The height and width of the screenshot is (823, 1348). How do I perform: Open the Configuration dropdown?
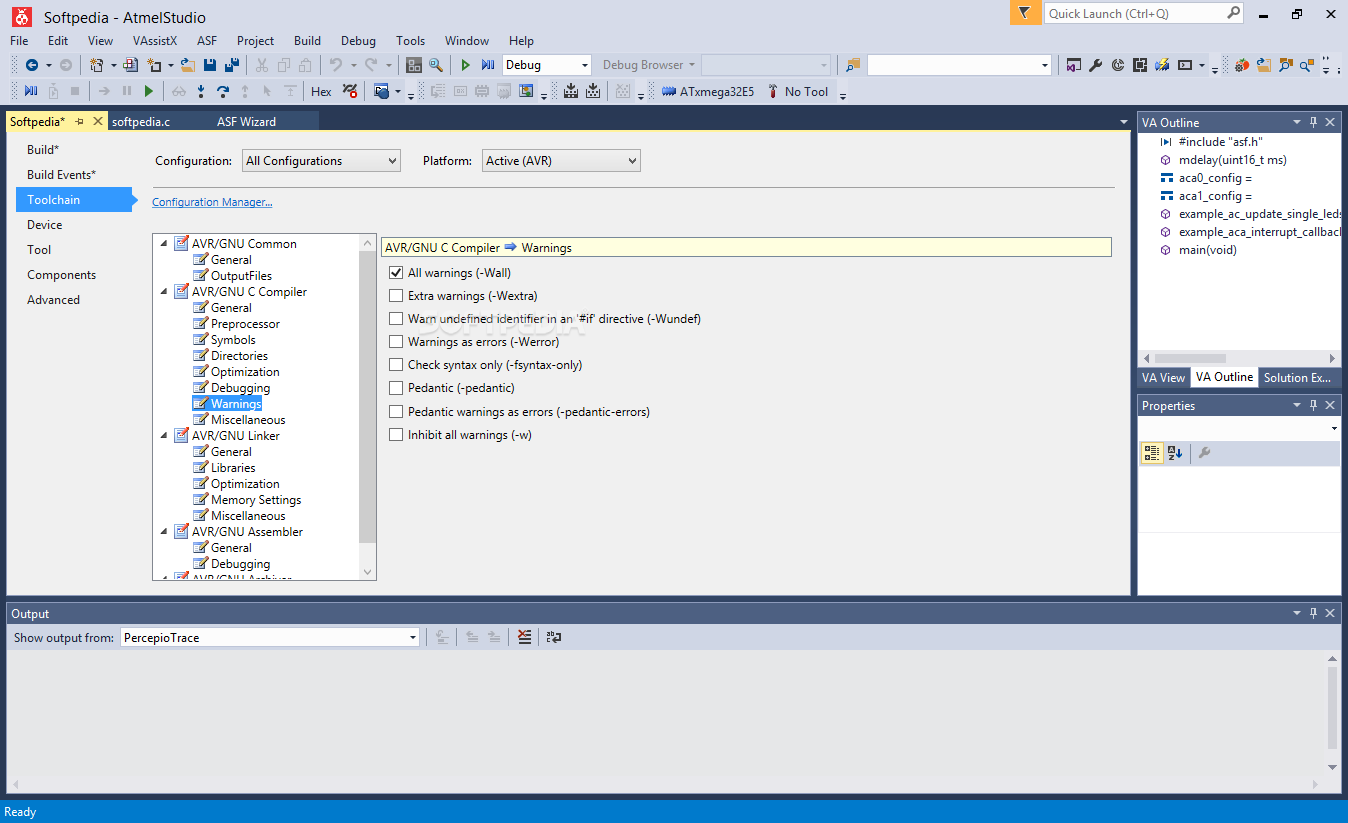[321, 161]
